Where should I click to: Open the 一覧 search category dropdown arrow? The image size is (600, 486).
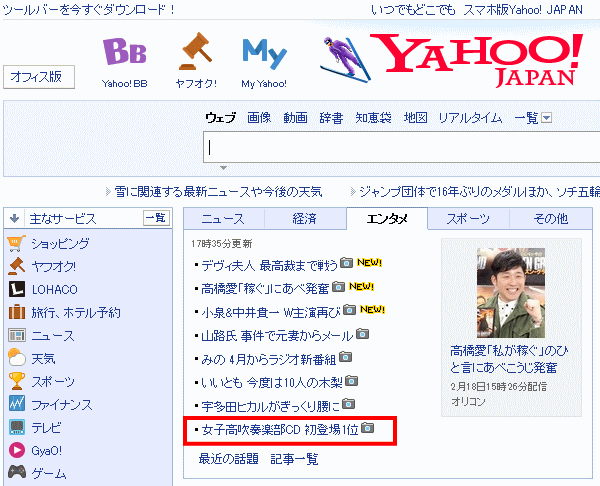click(547, 118)
